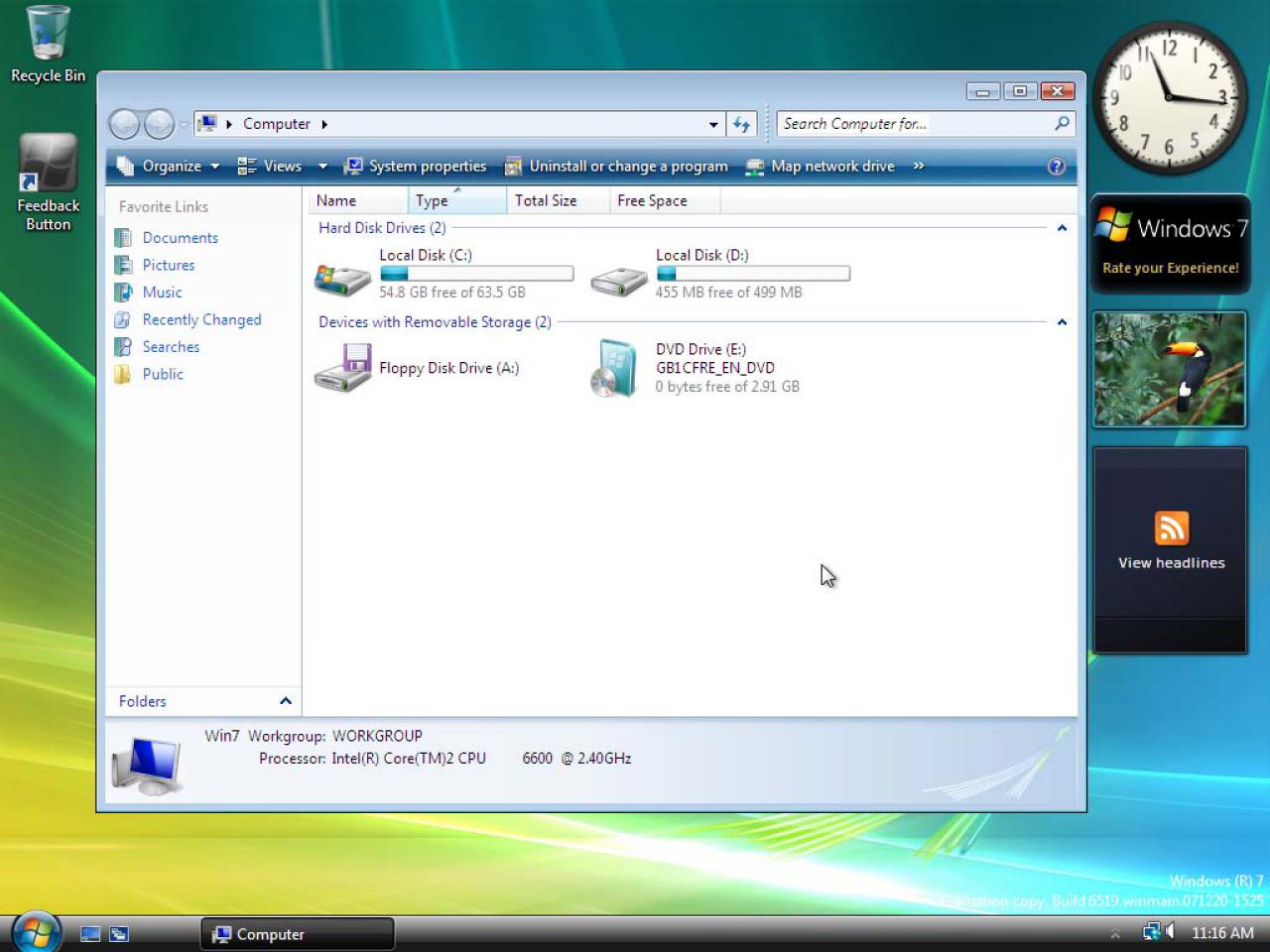This screenshot has height=952, width=1270.
Task: Click the 11:16 AM taskbar clock
Action: 1222,933
